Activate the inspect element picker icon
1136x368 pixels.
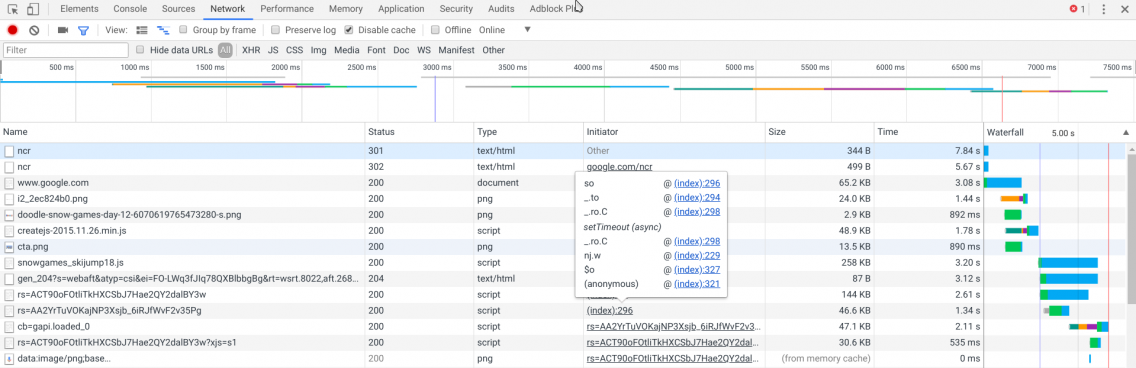(12, 9)
